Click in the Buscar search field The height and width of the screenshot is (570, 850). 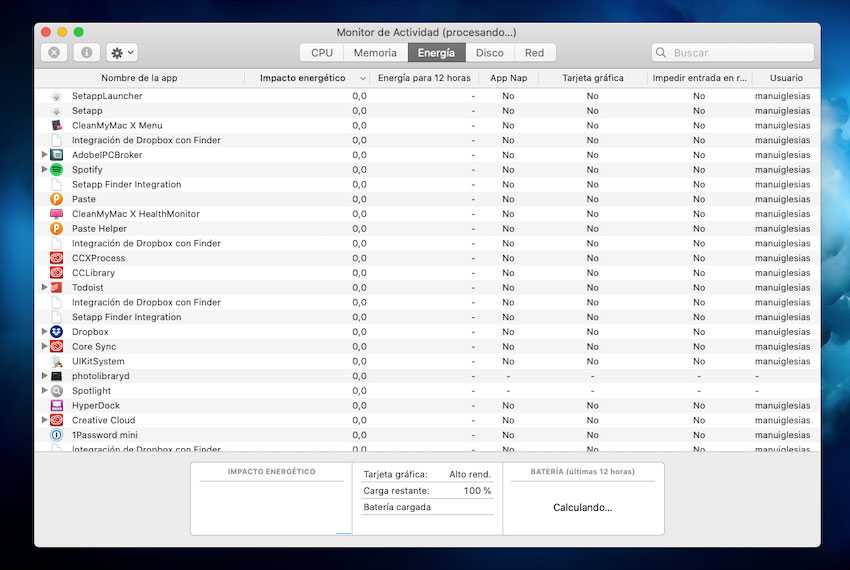(x=732, y=53)
